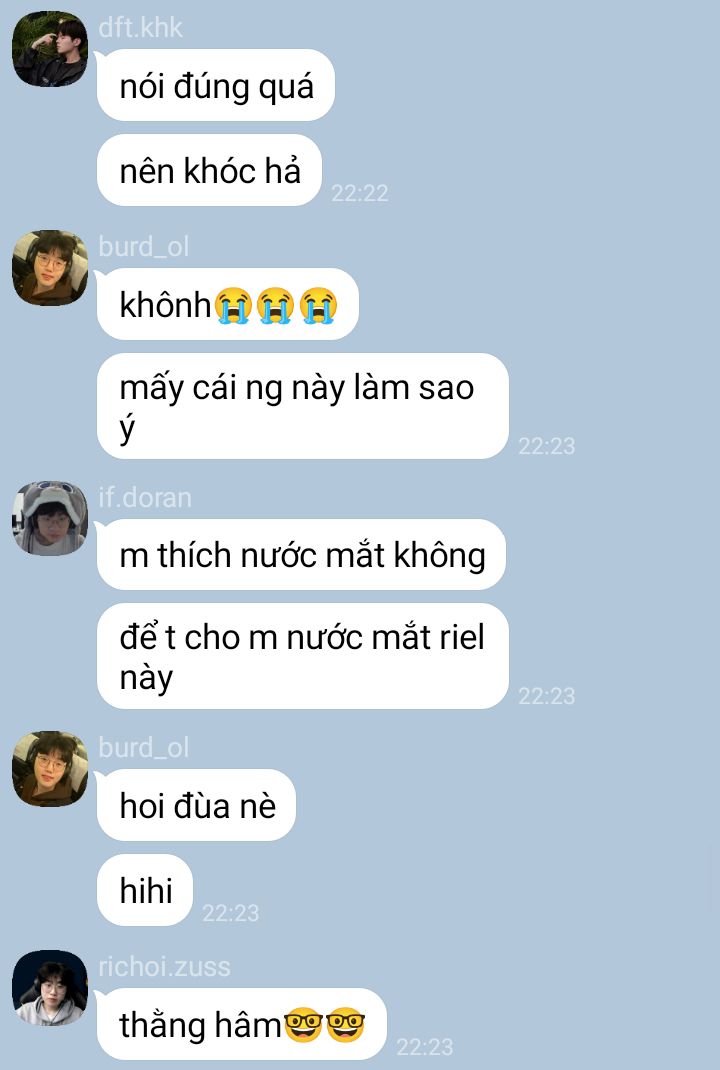Tap the first nerd emoji after thằng hâm
The height and width of the screenshot is (1070, 720).
pos(302,1025)
